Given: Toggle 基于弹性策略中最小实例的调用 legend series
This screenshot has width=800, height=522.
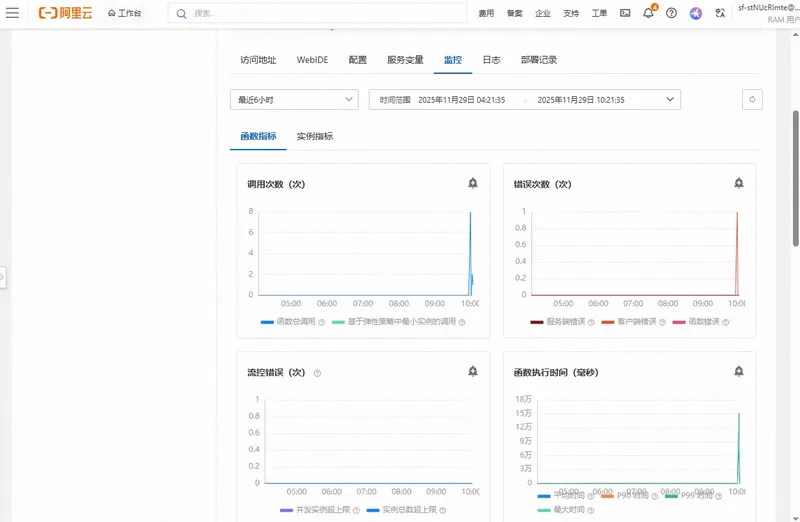Looking at the screenshot, I should point(394,322).
